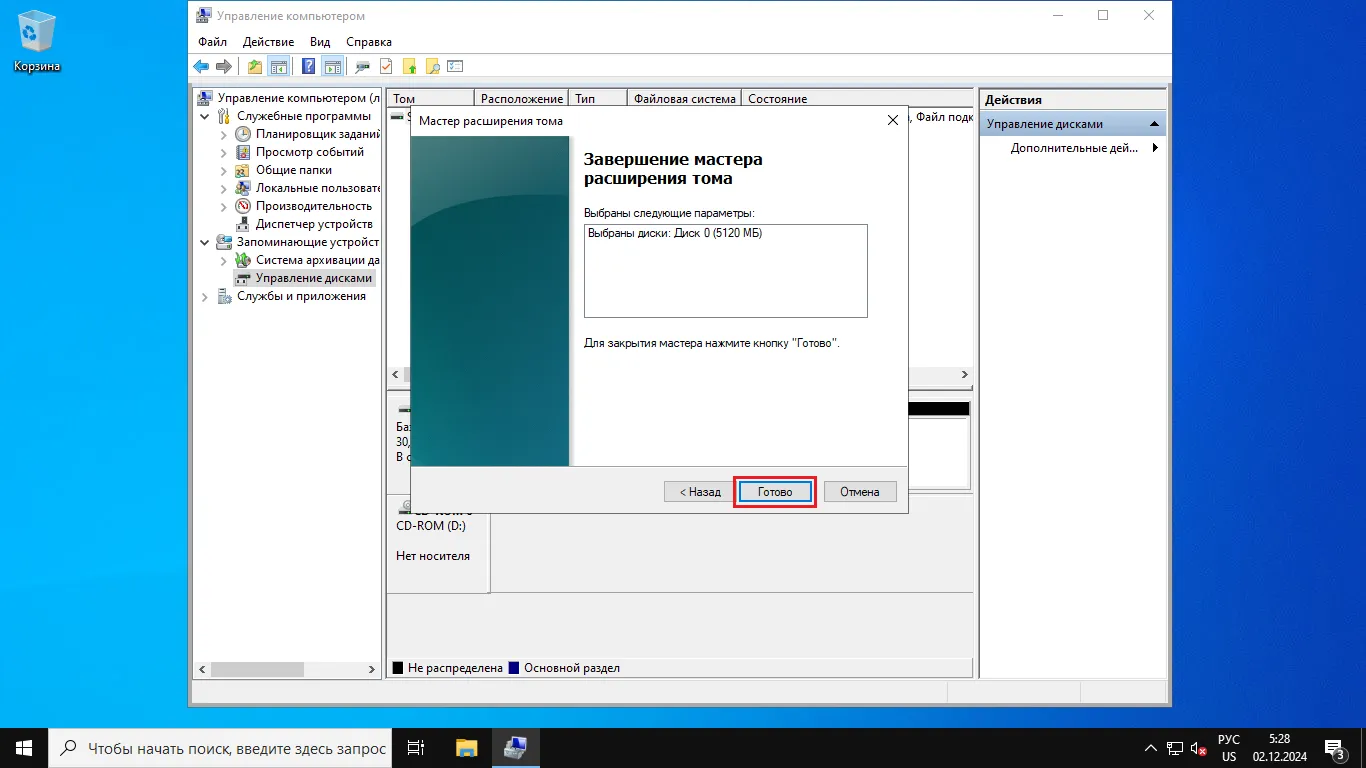Open the Действие menu
Image resolution: width=1366 pixels, height=768 pixels.
click(268, 42)
